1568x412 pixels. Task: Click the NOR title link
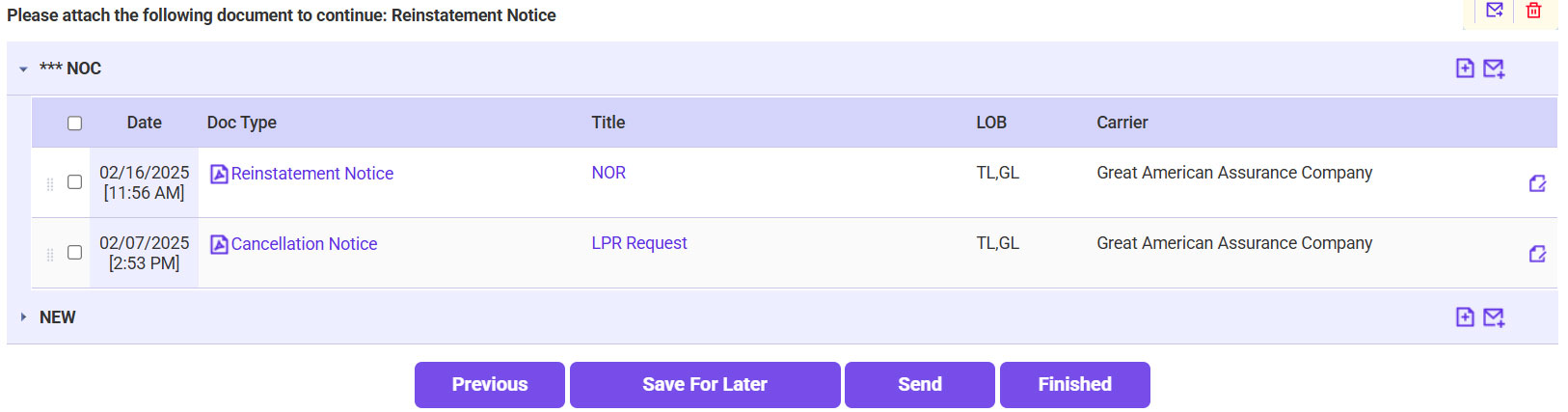click(x=608, y=173)
